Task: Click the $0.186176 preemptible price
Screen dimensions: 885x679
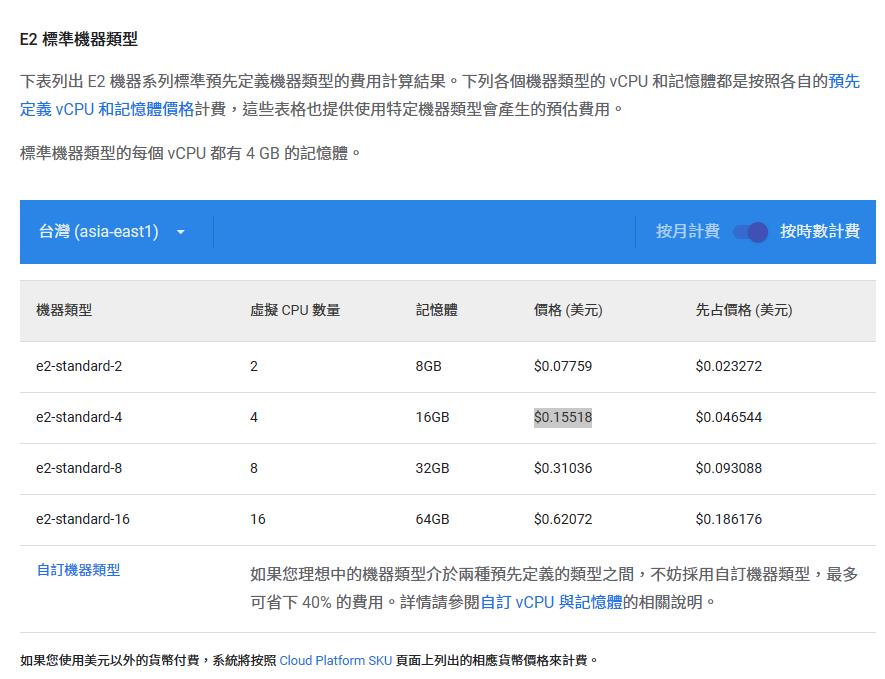Action: (x=728, y=519)
